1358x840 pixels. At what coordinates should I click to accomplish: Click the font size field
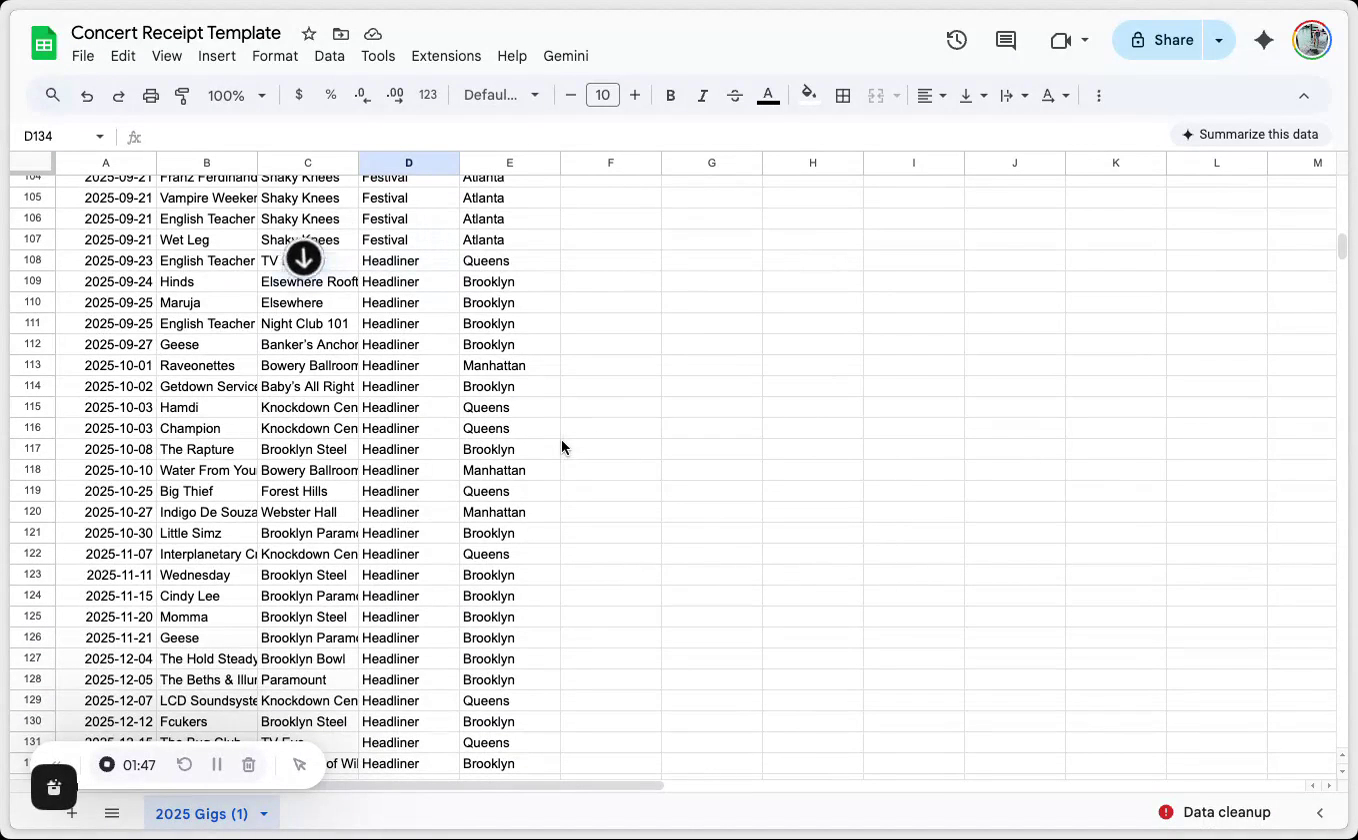603,96
